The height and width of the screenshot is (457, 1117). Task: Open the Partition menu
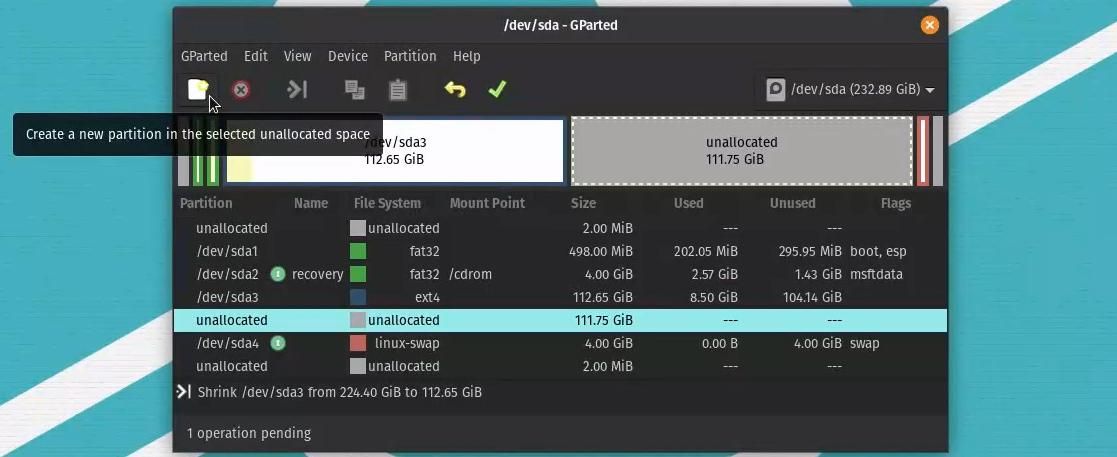[410, 56]
